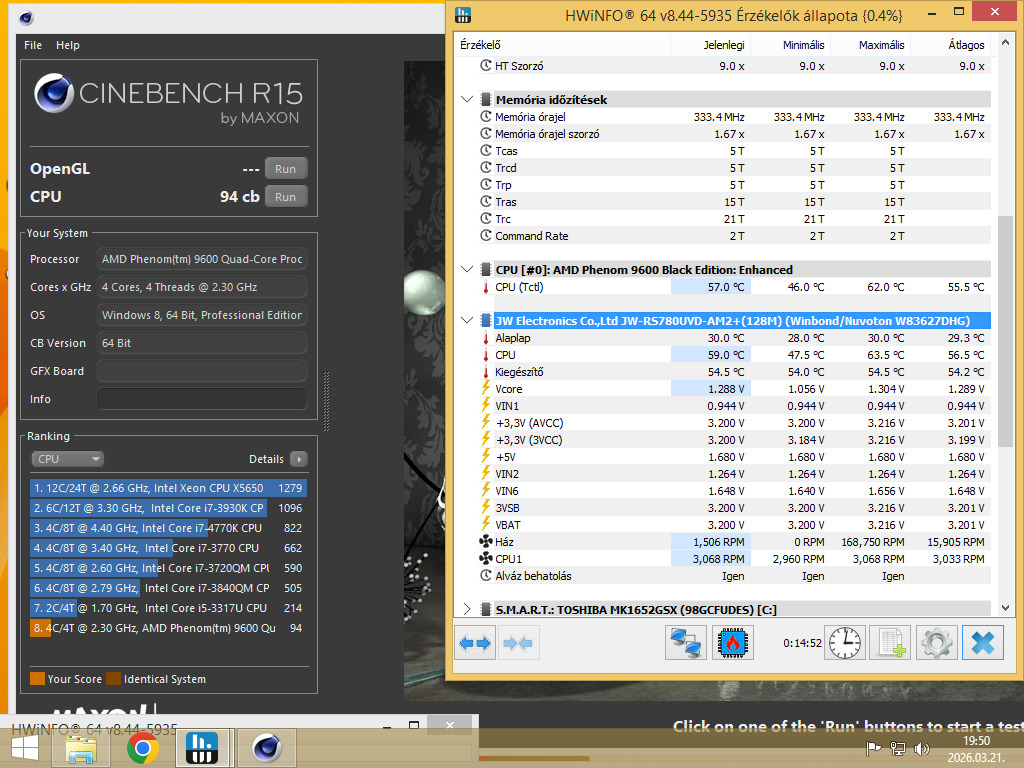This screenshot has height=768, width=1024.
Task: Click the CPU1 fan sensor icon
Action: [x=486, y=558]
